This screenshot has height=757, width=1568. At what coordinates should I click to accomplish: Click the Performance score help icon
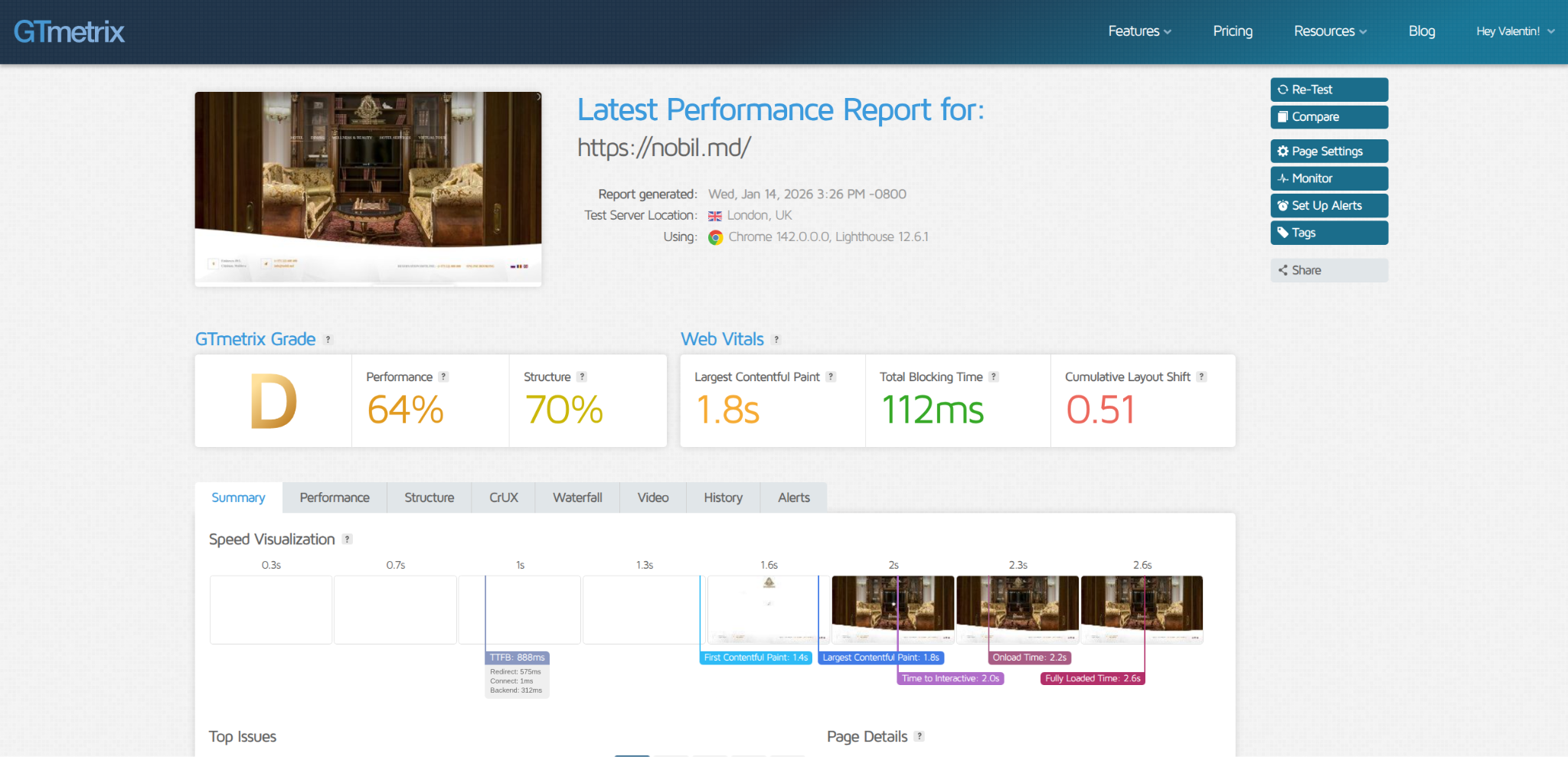pos(443,377)
